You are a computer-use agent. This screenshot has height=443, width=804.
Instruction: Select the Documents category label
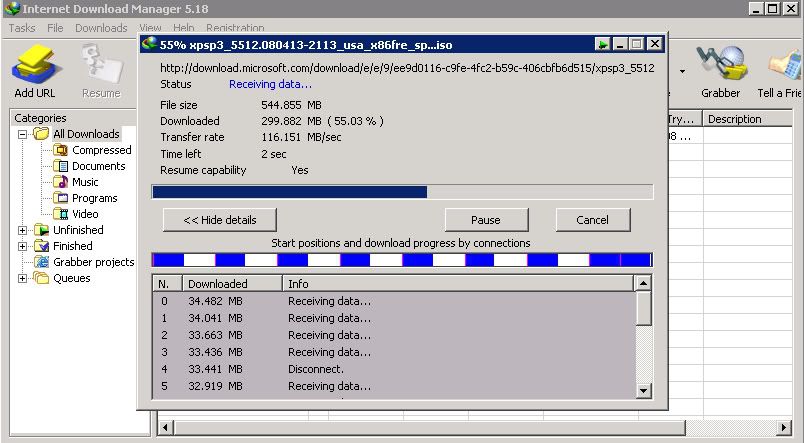click(x=98, y=166)
